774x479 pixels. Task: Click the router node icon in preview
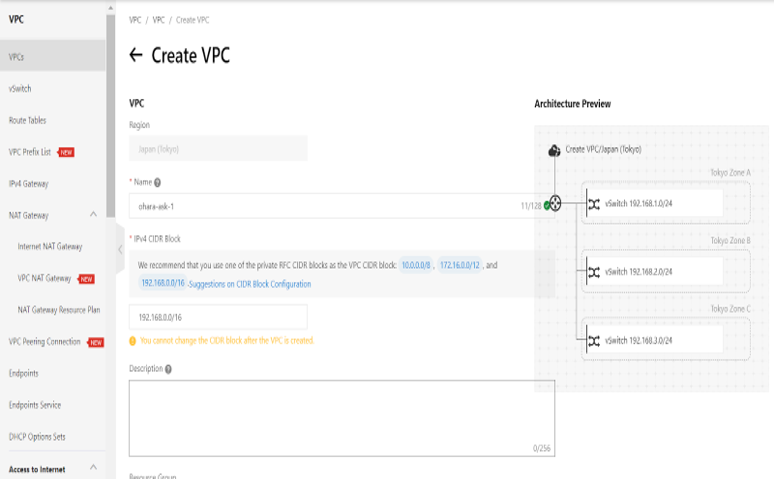pyautogui.click(x=554, y=204)
